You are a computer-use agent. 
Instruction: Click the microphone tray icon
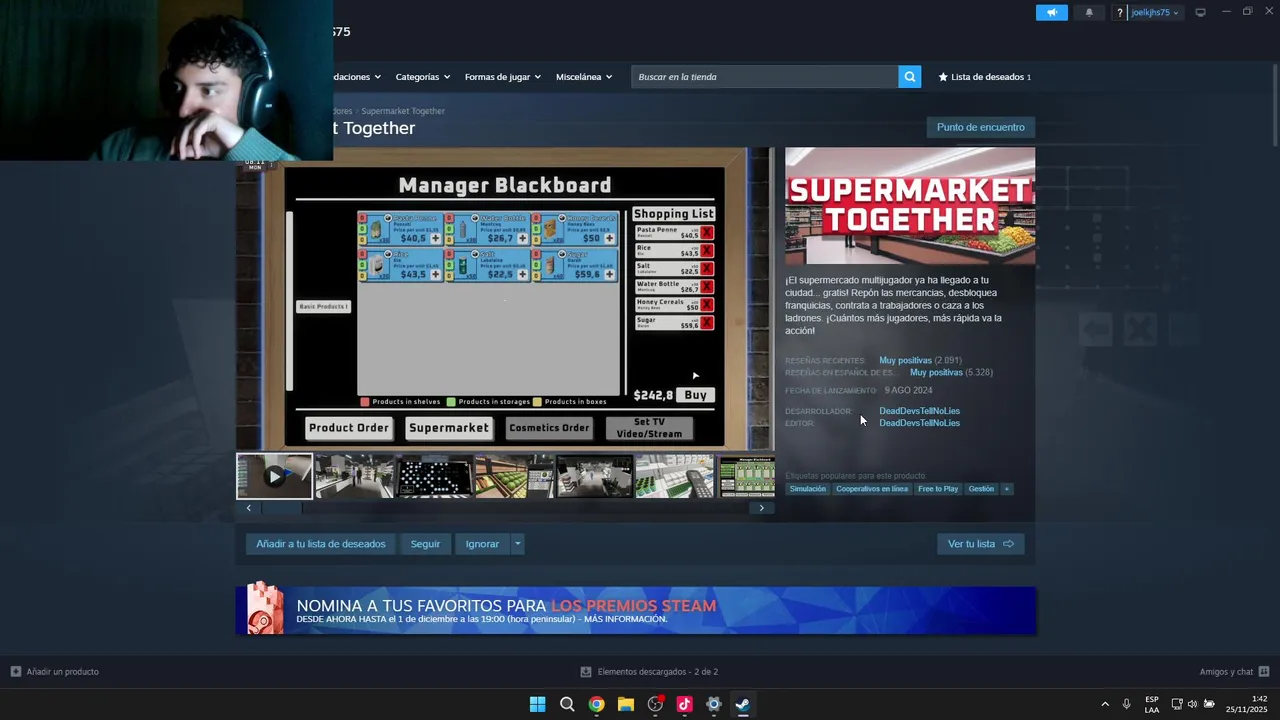[1127, 704]
